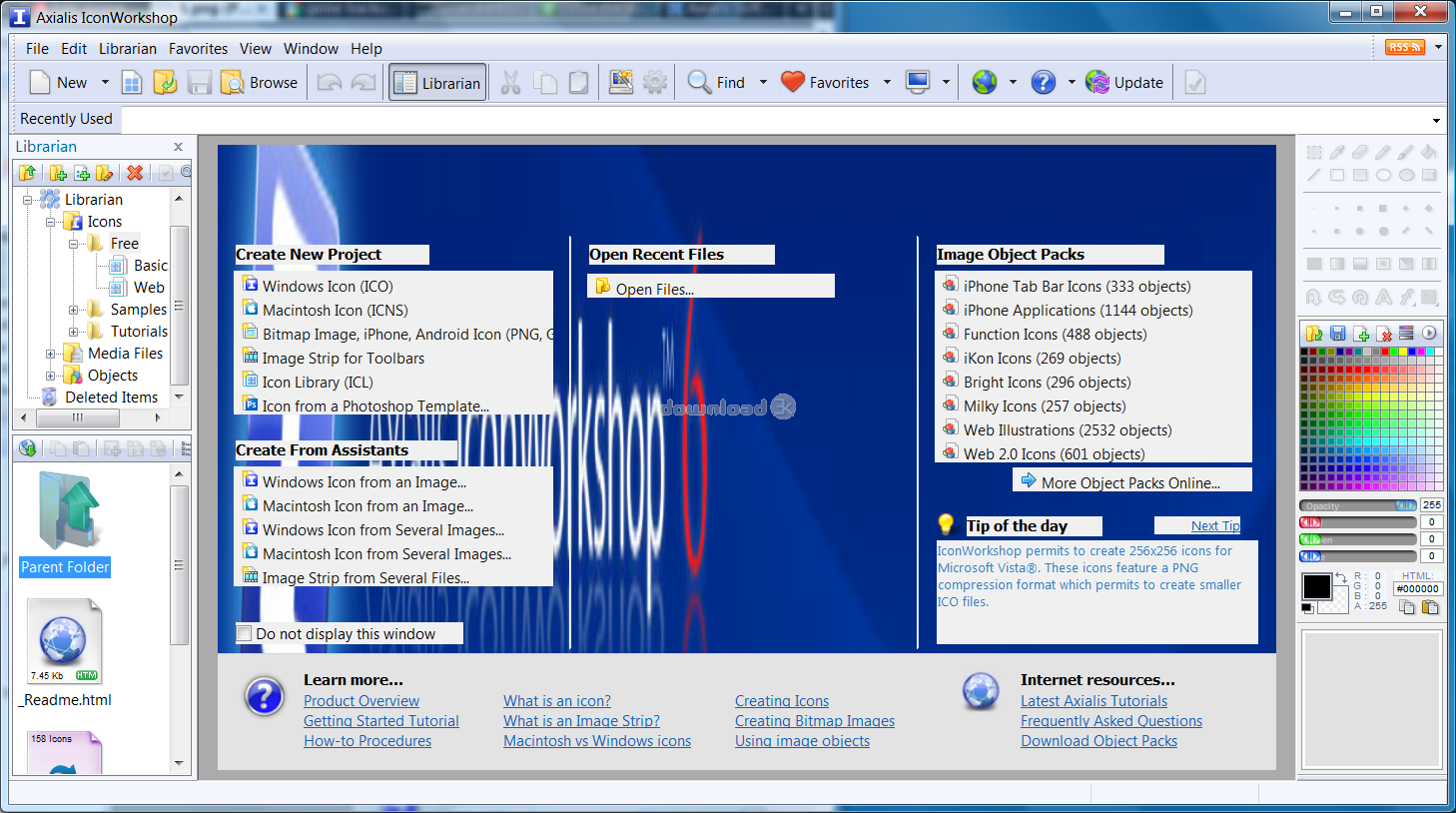Toggle the Librarian panel button
This screenshot has height=813, width=1456.
coord(437,82)
